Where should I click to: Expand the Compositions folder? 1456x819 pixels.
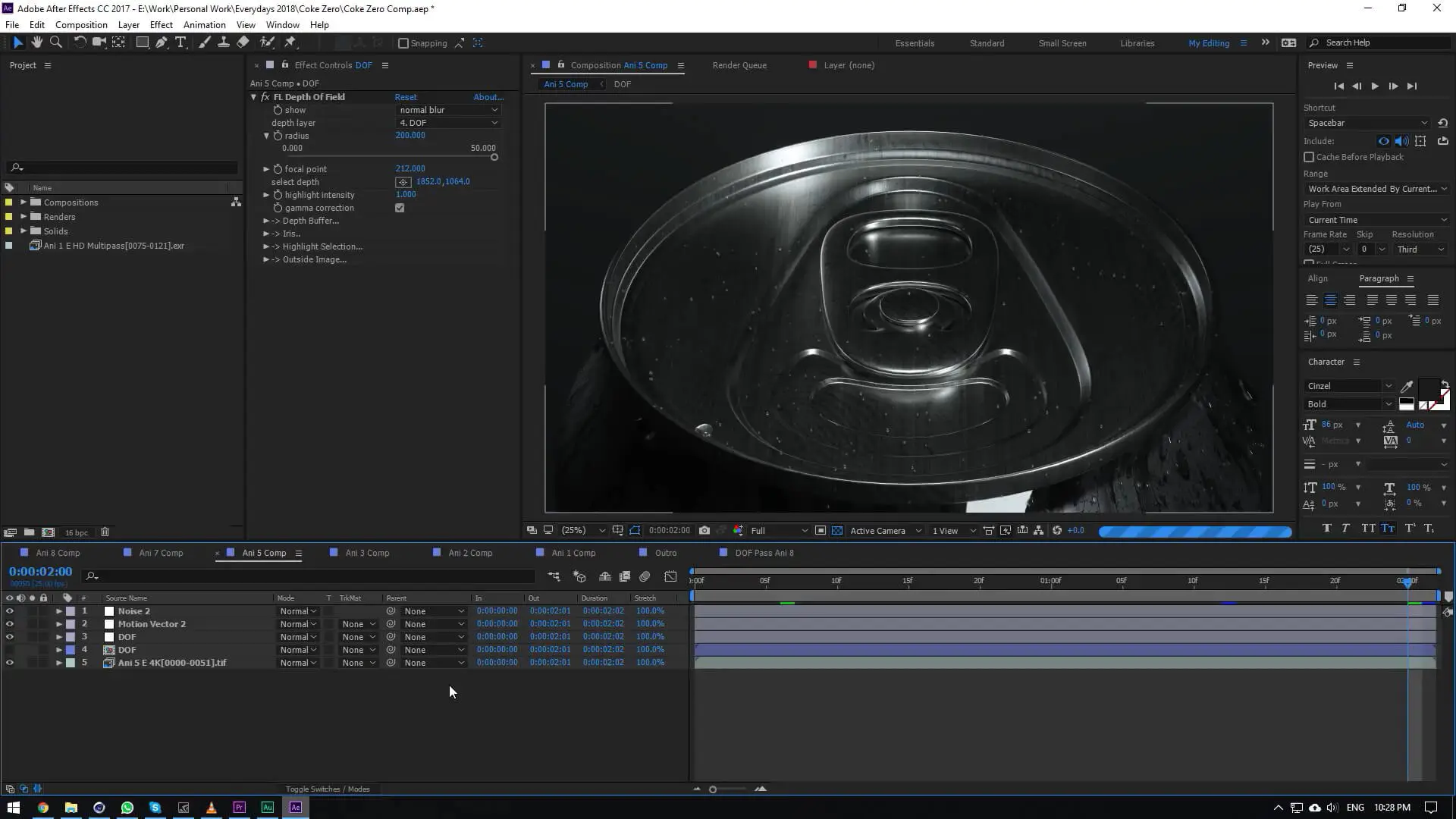[x=24, y=202]
